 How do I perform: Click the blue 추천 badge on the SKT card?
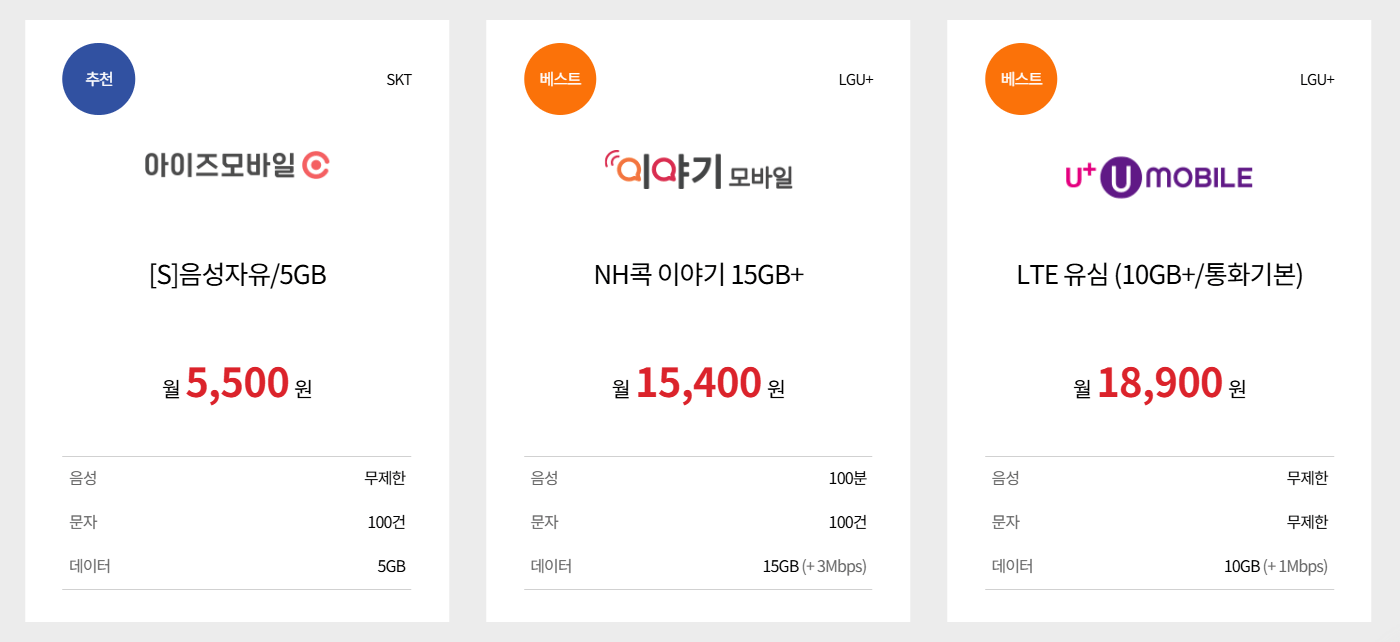pyautogui.click(x=98, y=79)
